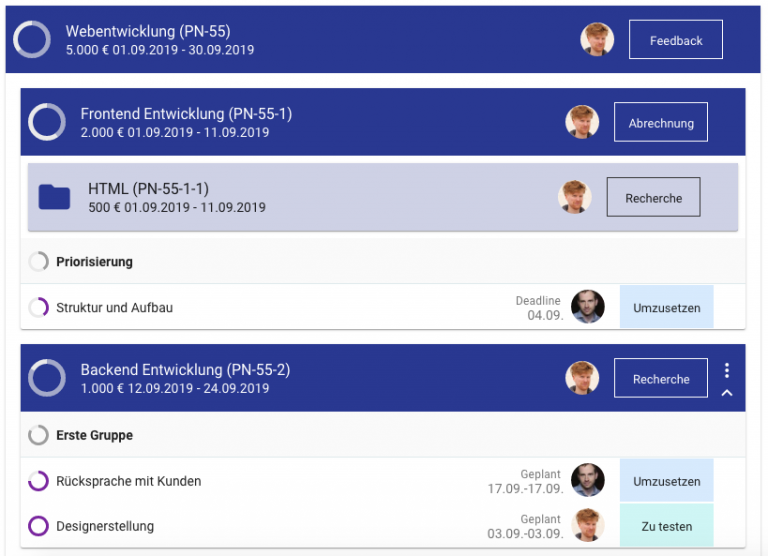The image size is (768, 556).
Task: Click the Frontend Entwicklung progress circle
Action: tap(46, 122)
